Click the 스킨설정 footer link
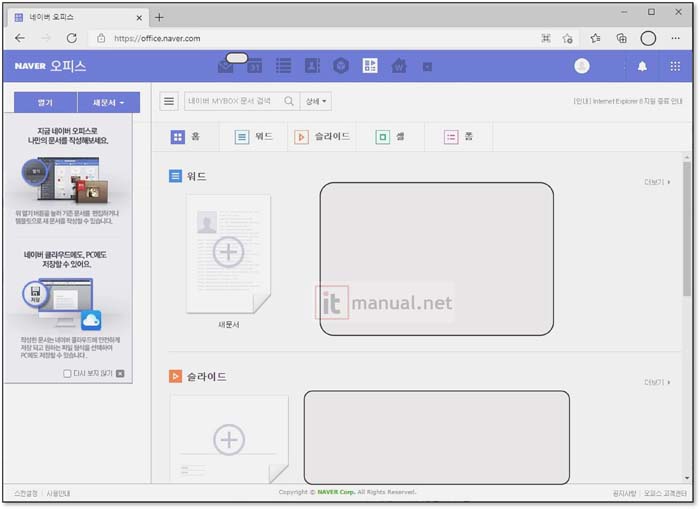Image resolution: width=700 pixels, height=509 pixels. (x=26, y=493)
